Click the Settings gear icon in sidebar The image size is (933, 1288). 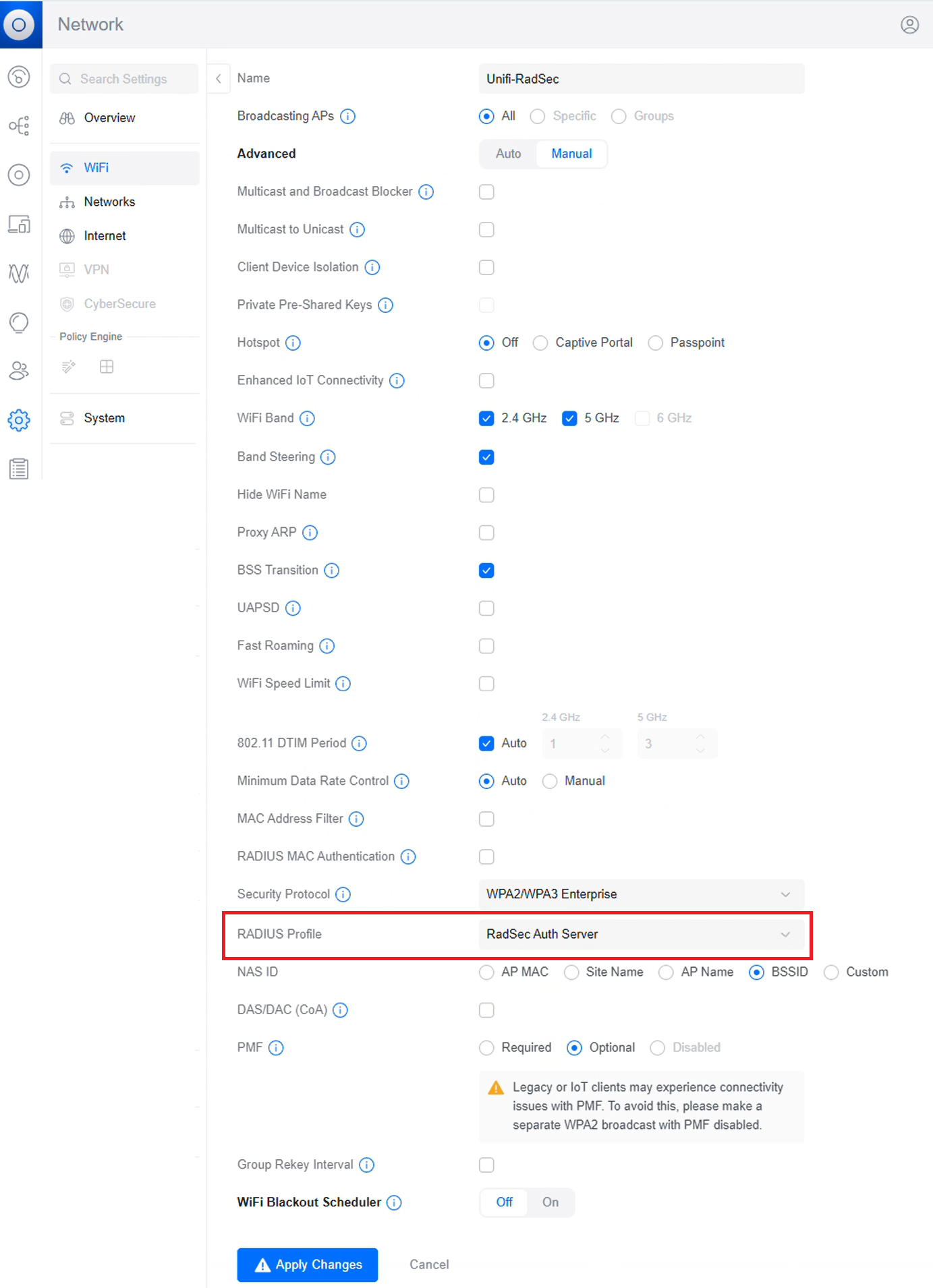click(19, 420)
